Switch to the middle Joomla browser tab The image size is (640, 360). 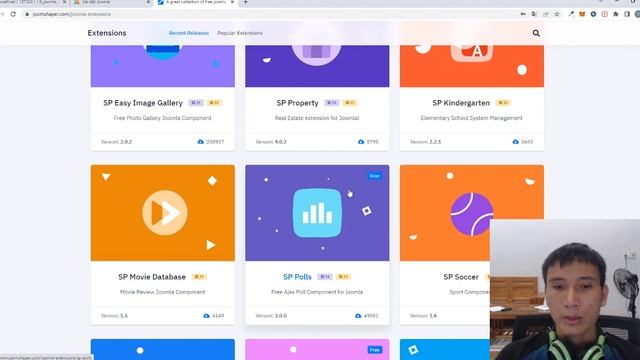tap(110, 2)
